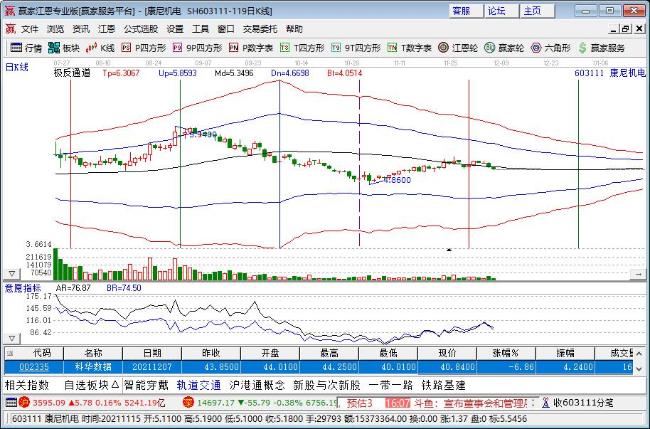This screenshot has width=650, height=429.
Task: Select the 相关指数 tab
Action: (27, 385)
